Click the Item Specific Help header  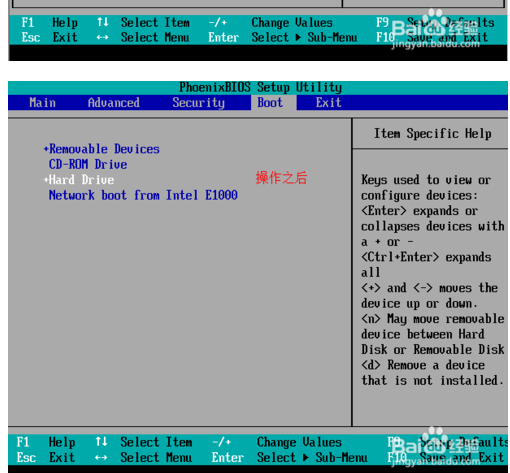432,134
